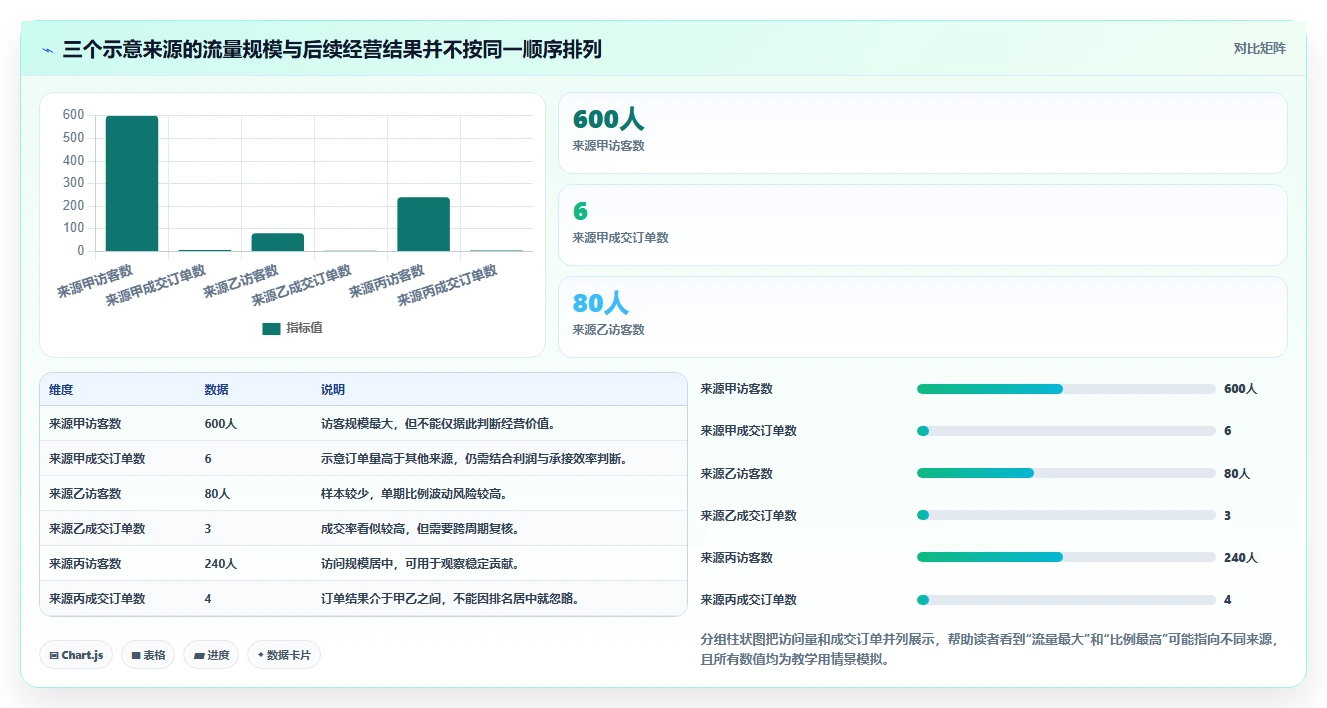
Task: Toggle the 指标值 legend label
Action: coord(304,328)
